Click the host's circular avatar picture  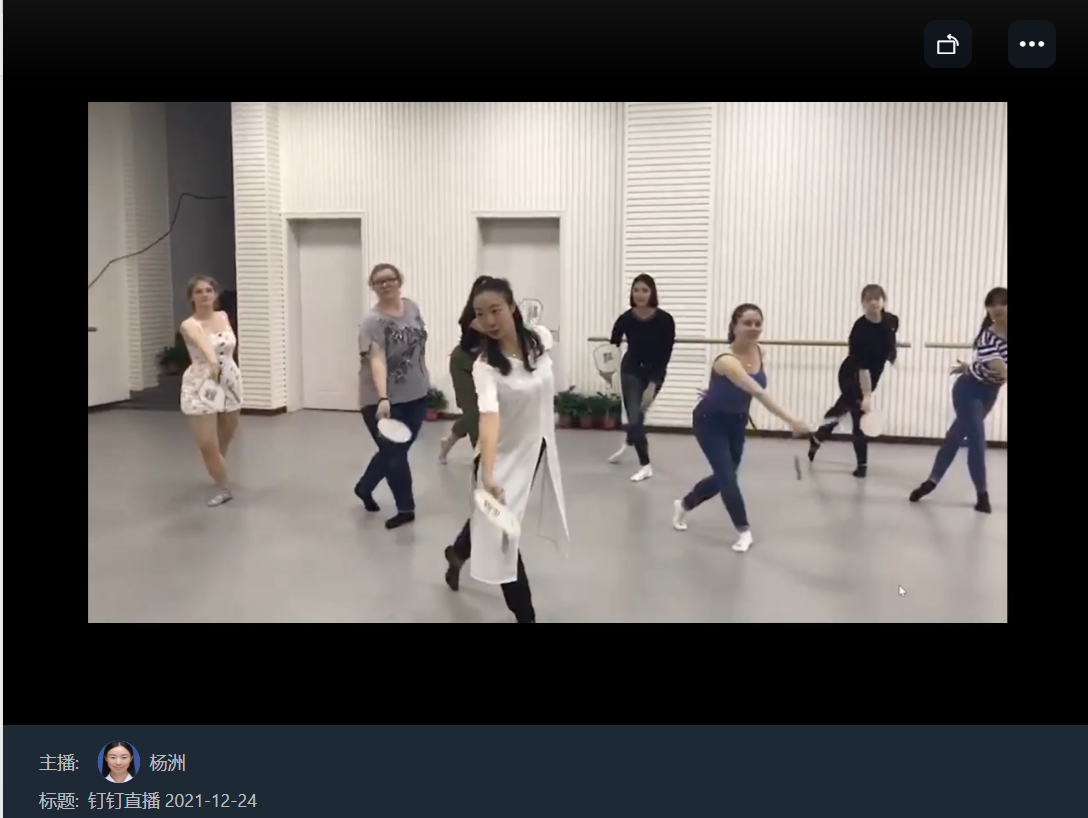pos(118,762)
